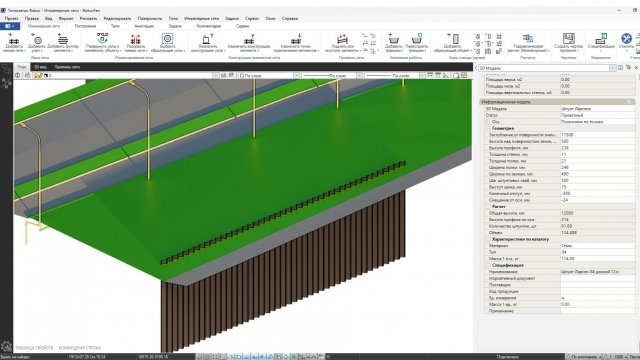
Task: Collapse the Информационная модель section header
Action: [x=556, y=102]
